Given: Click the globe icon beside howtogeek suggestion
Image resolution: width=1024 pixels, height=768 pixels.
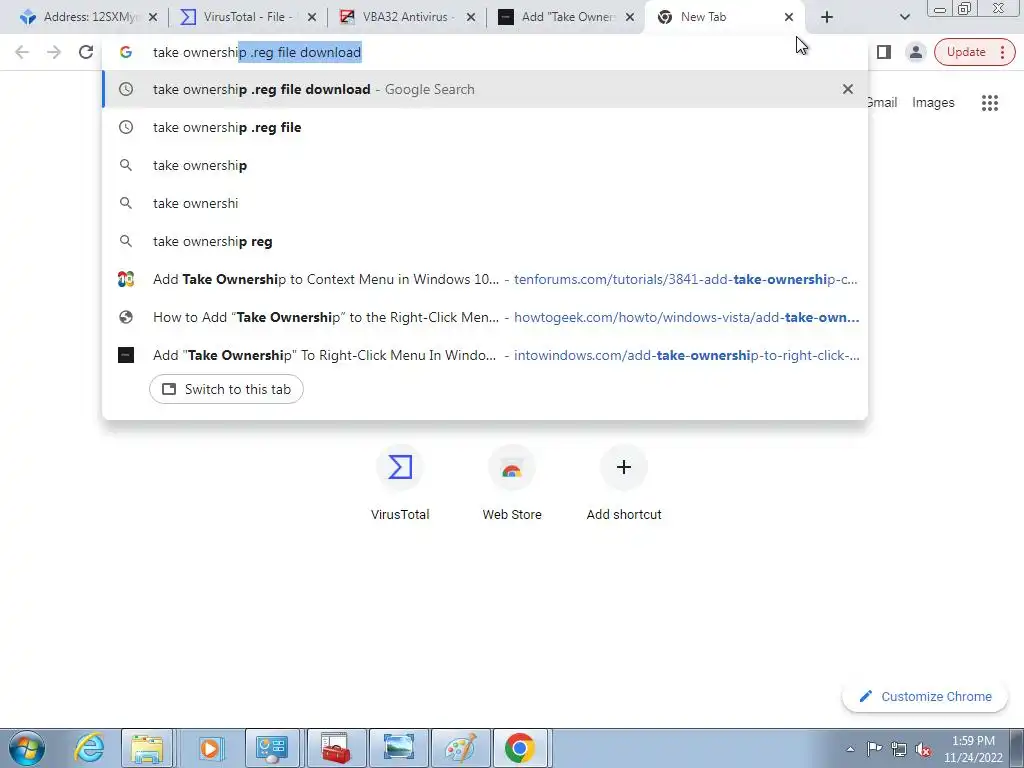Looking at the screenshot, I should (x=126, y=317).
